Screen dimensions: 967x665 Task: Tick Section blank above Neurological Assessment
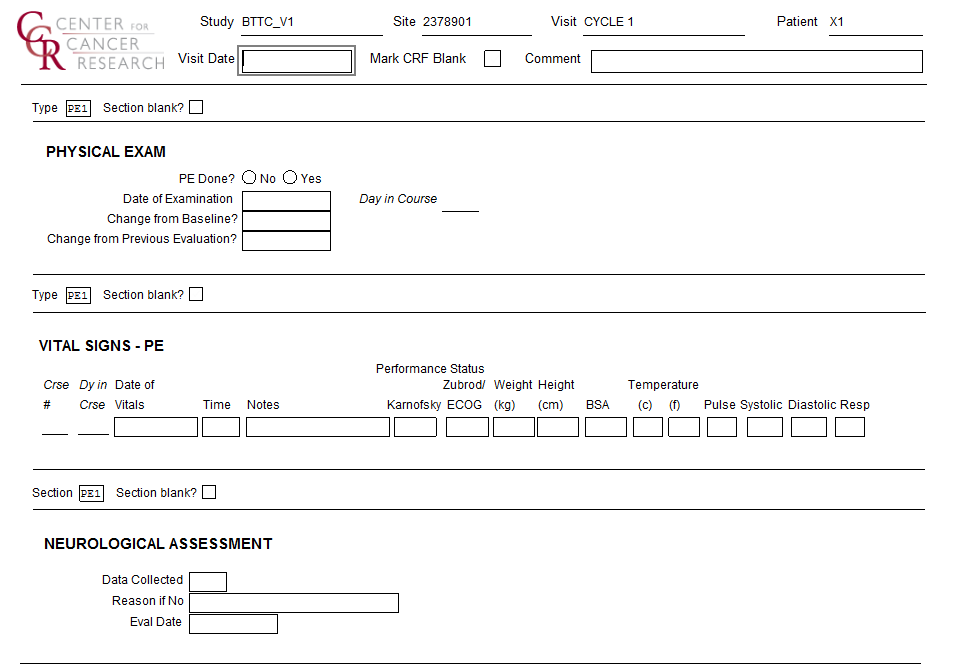coord(209,492)
